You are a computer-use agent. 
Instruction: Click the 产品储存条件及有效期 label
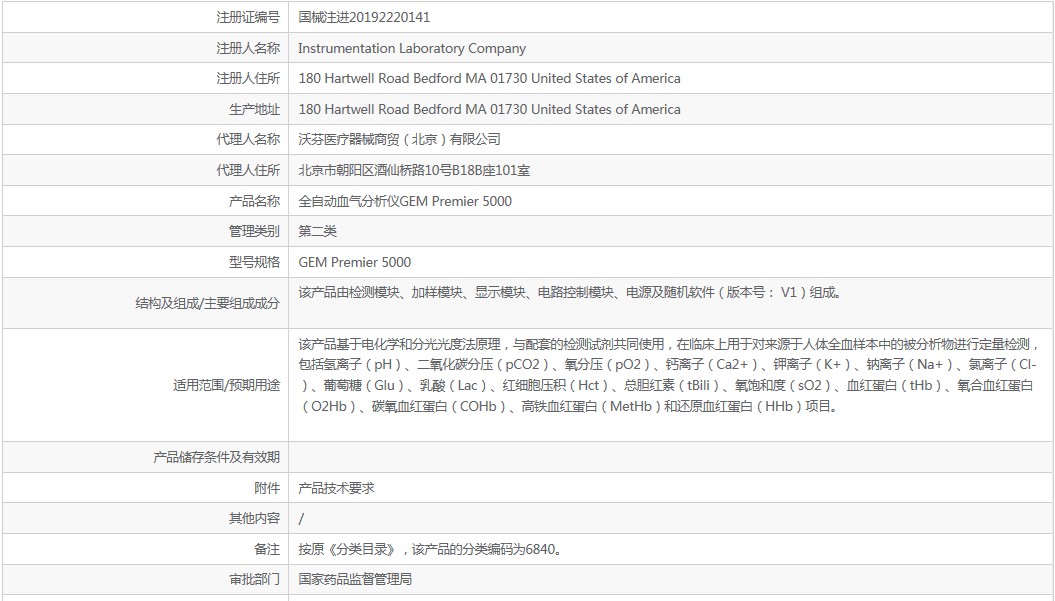pos(216,458)
